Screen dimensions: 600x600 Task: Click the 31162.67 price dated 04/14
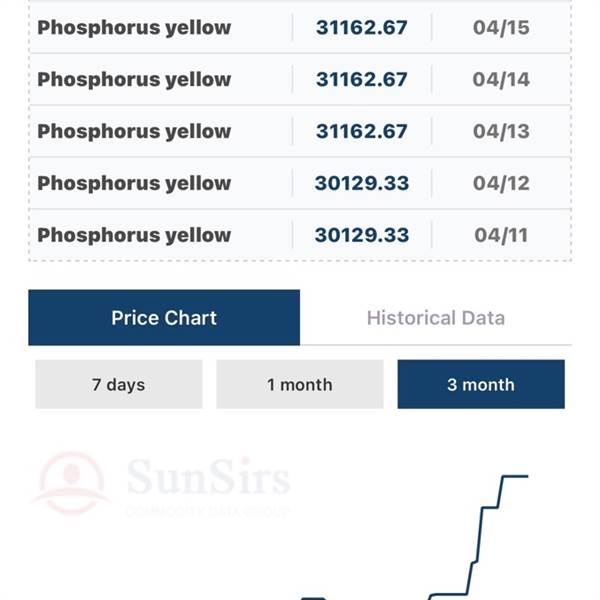(362, 80)
